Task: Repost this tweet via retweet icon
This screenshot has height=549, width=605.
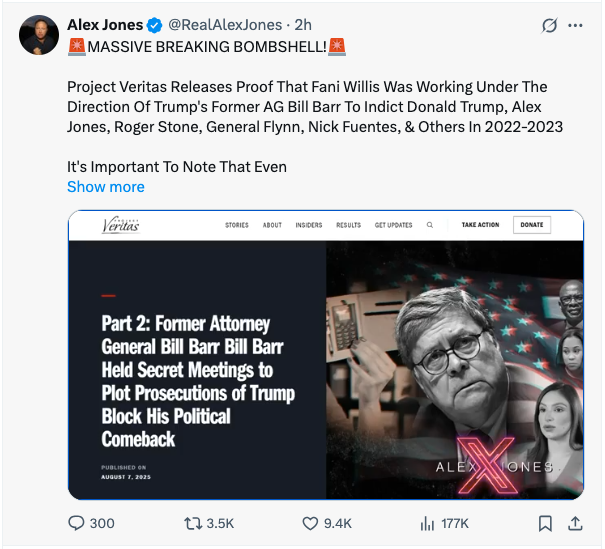Action: pyautogui.click(x=193, y=524)
